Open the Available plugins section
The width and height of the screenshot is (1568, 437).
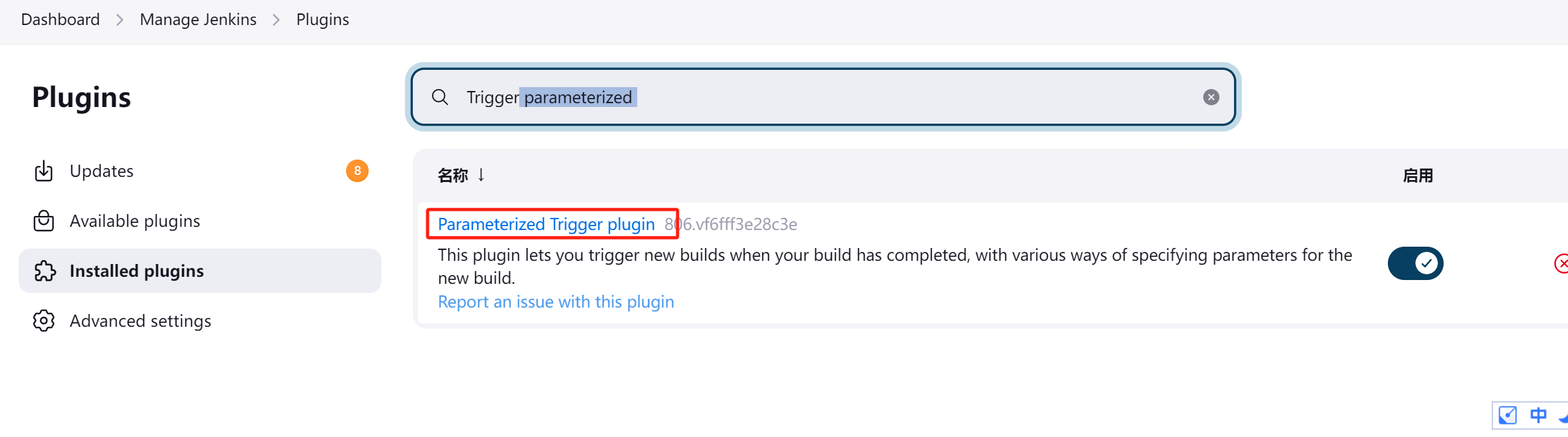pyautogui.click(x=135, y=221)
